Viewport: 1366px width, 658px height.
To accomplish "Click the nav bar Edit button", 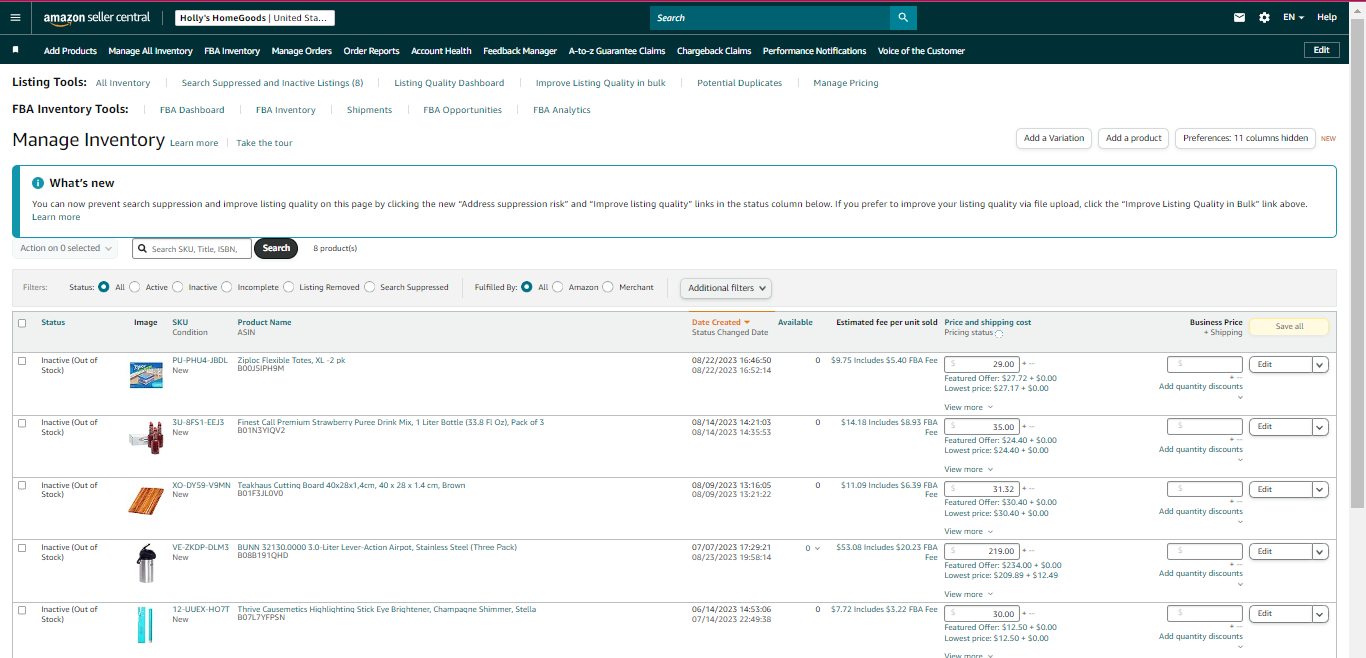I will [1321, 50].
